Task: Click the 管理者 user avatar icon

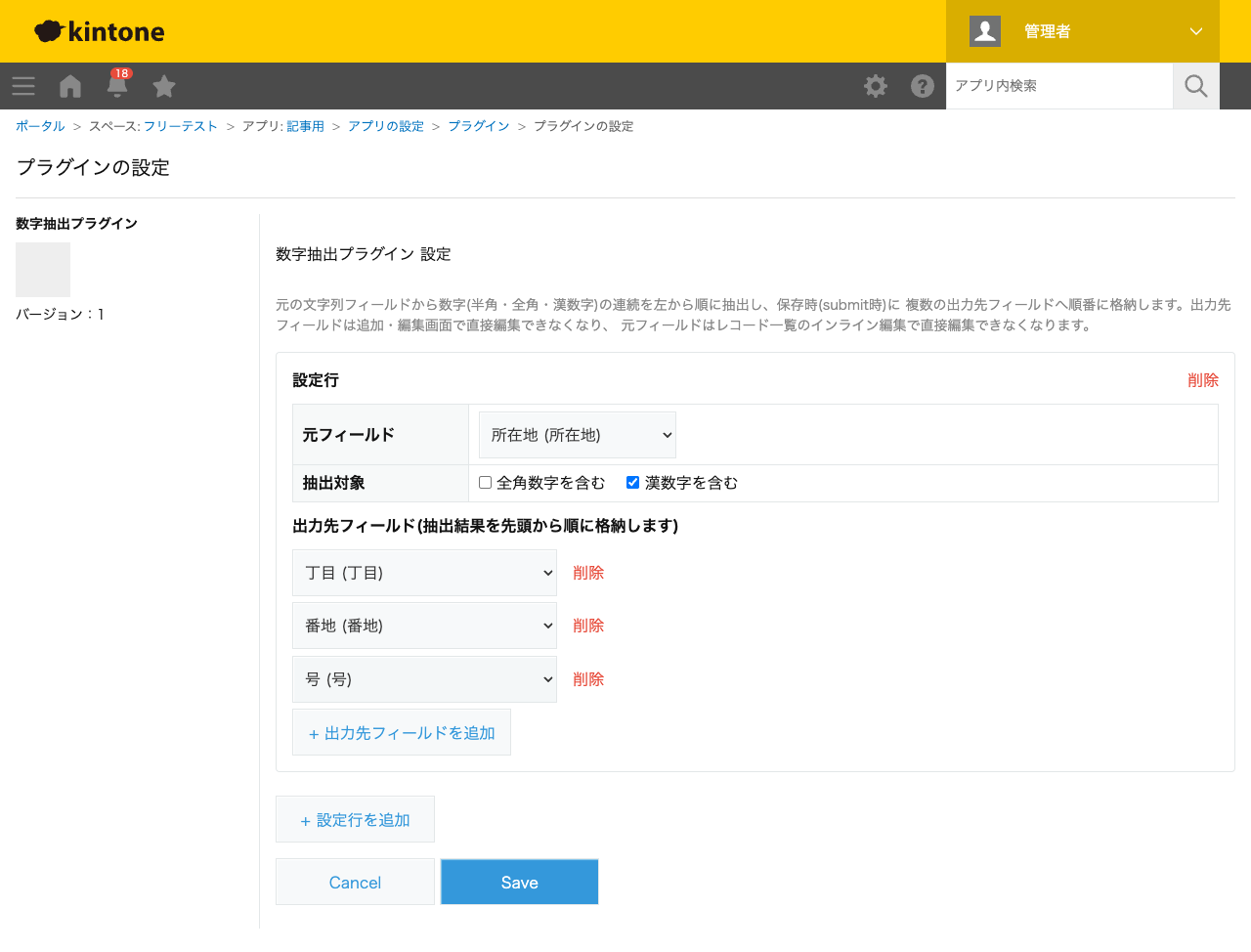Action: [x=985, y=31]
